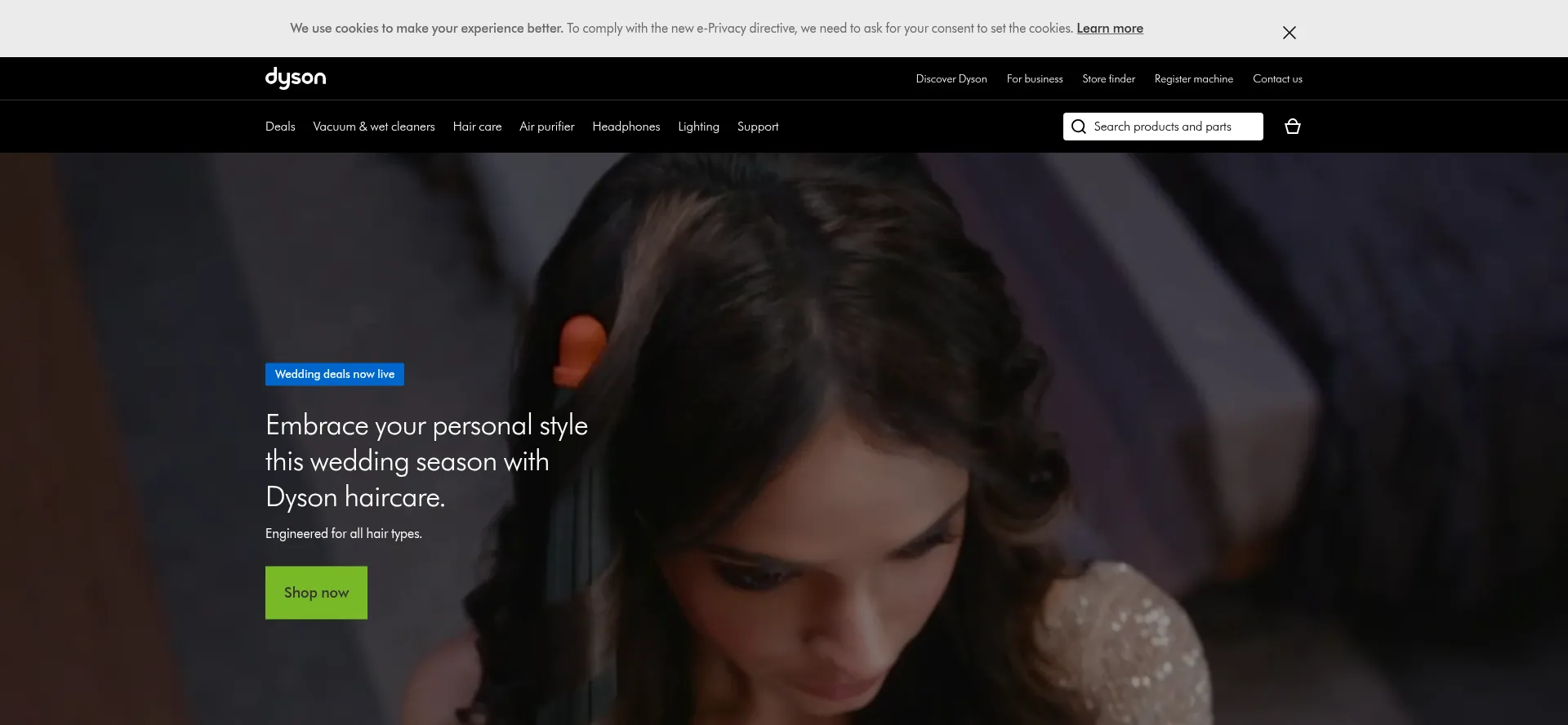Image resolution: width=1568 pixels, height=725 pixels.
Task: Open Vacuum & wet cleaners menu
Action: tap(373, 127)
